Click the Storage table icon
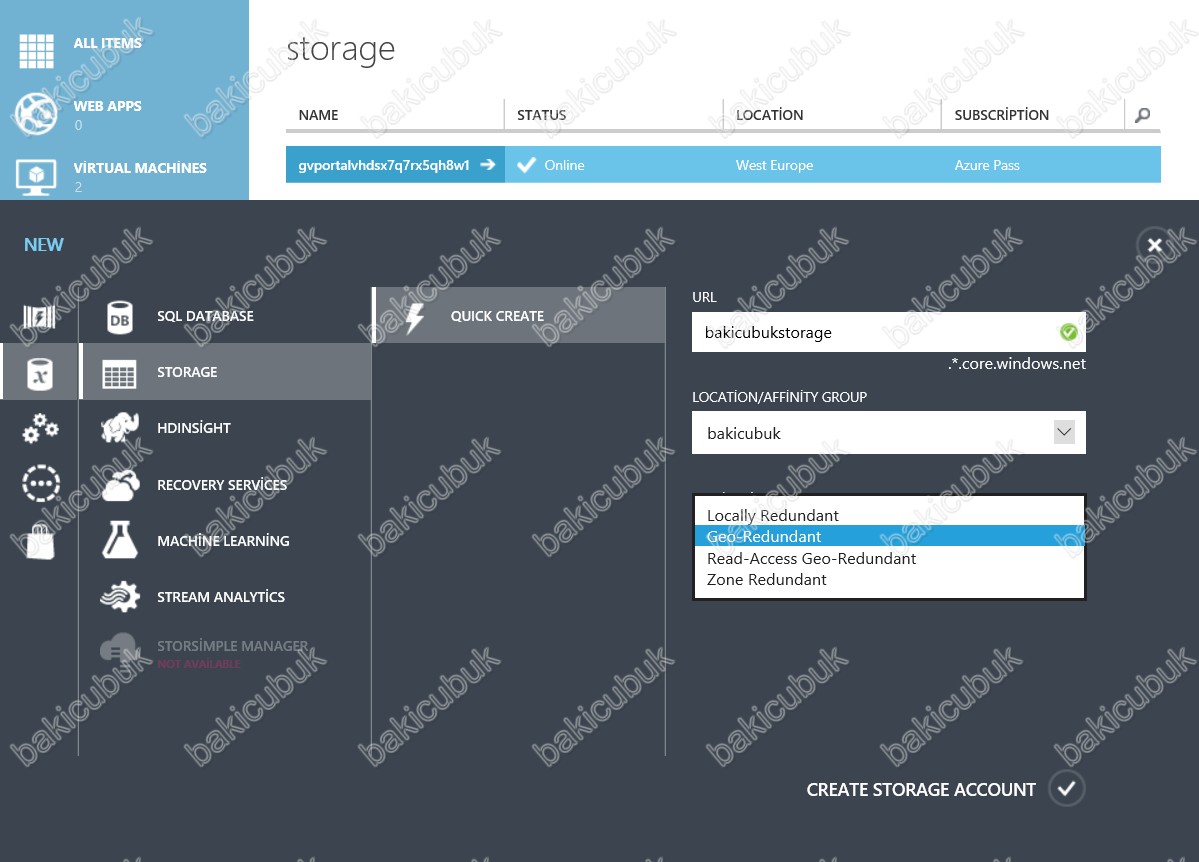 pyautogui.click(x=119, y=374)
